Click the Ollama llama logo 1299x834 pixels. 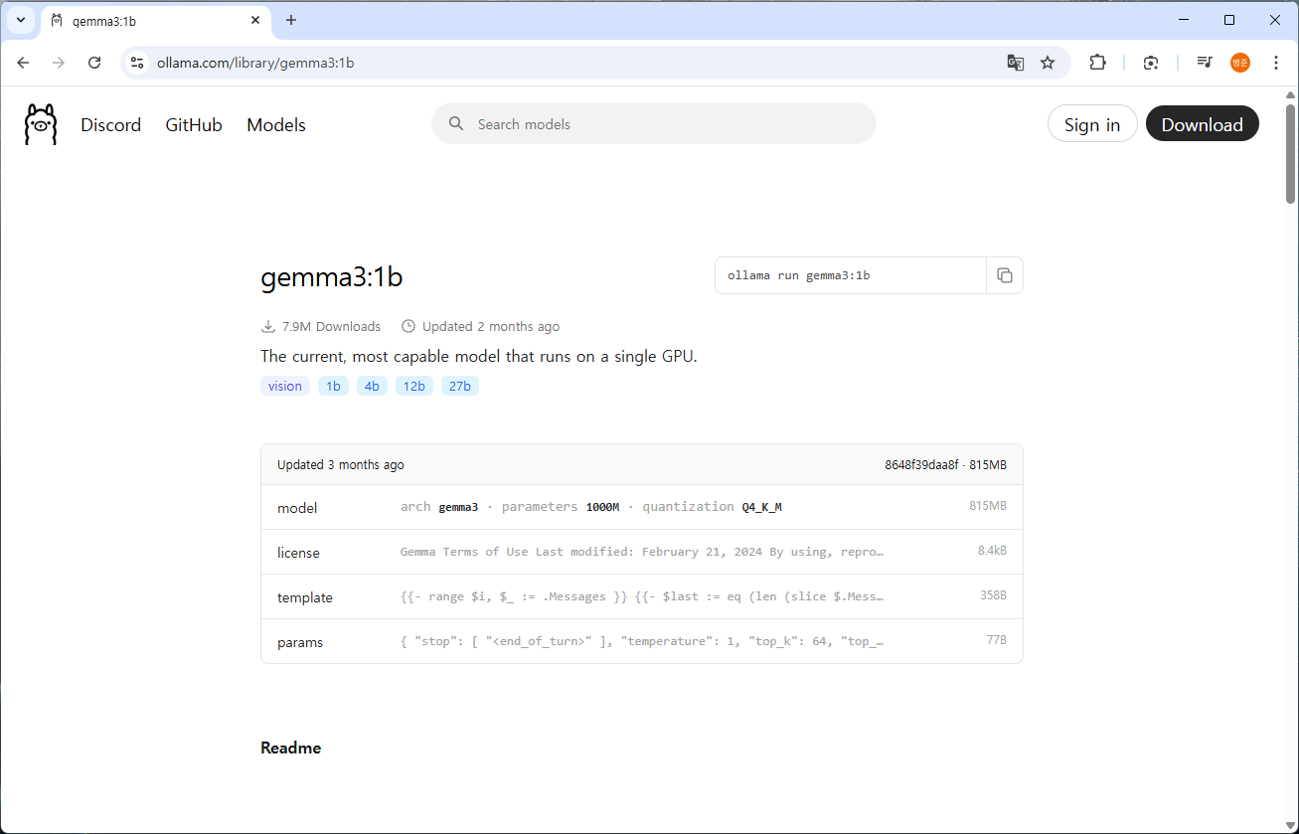click(41, 124)
